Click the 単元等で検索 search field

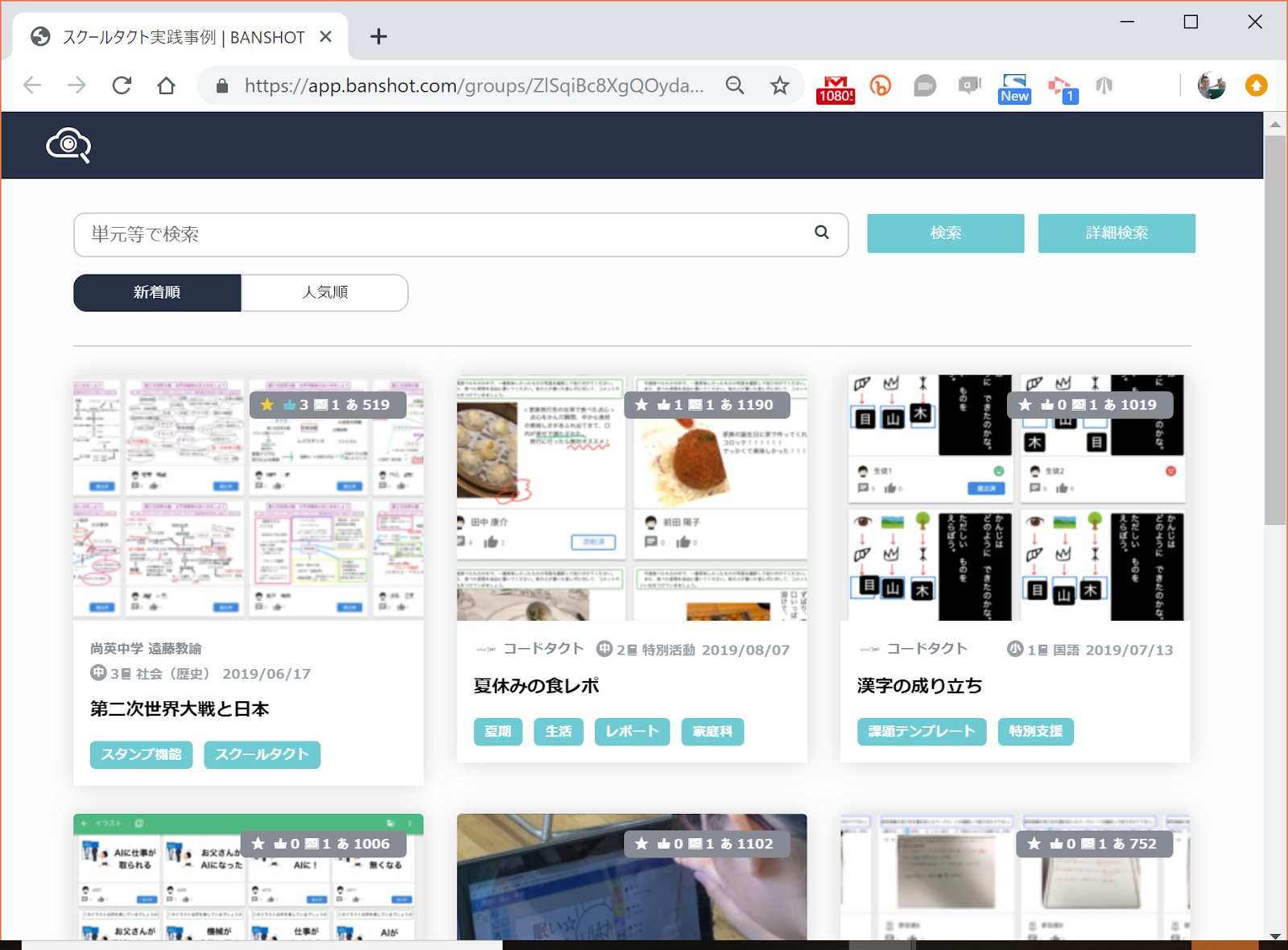[460, 235]
